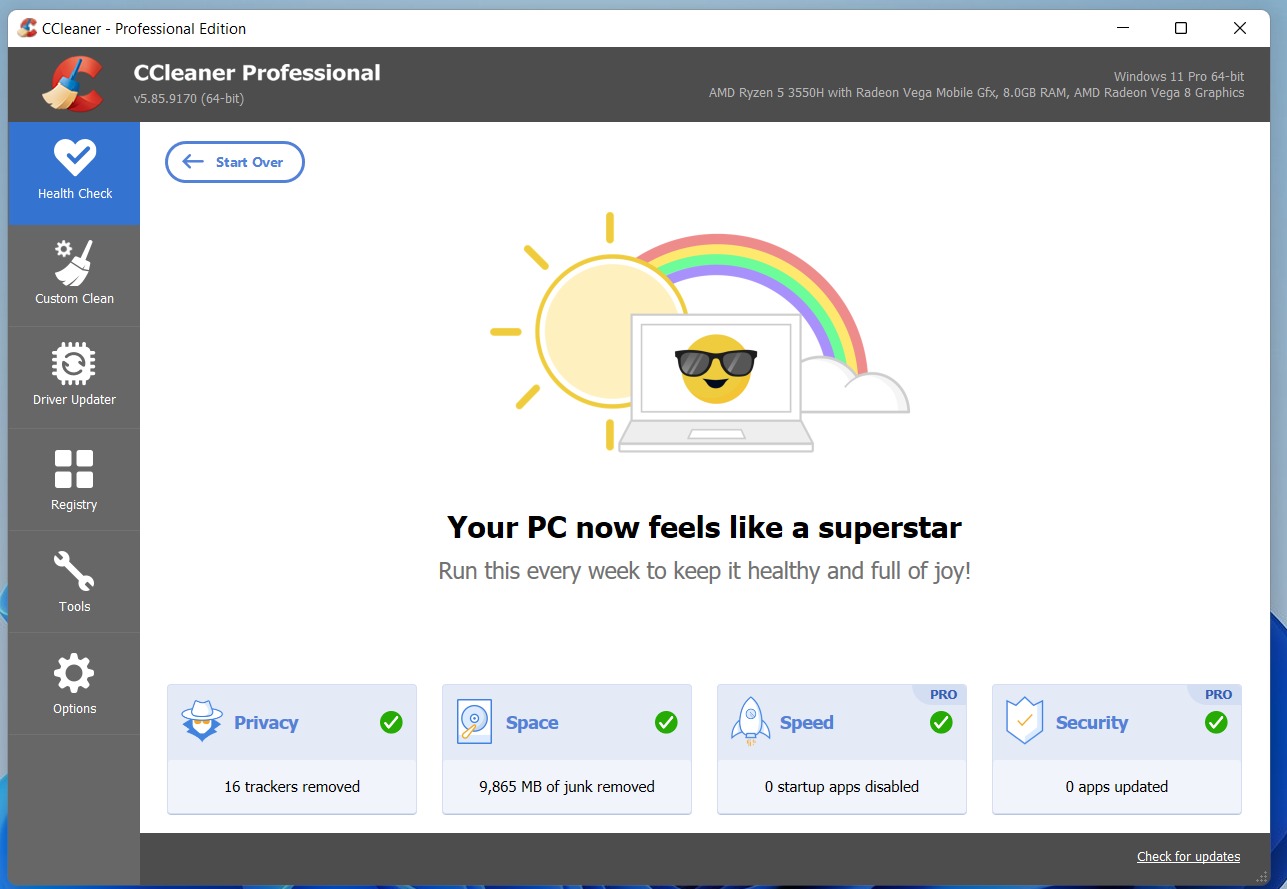
Task: Open CCleaner Options
Action: 73,684
